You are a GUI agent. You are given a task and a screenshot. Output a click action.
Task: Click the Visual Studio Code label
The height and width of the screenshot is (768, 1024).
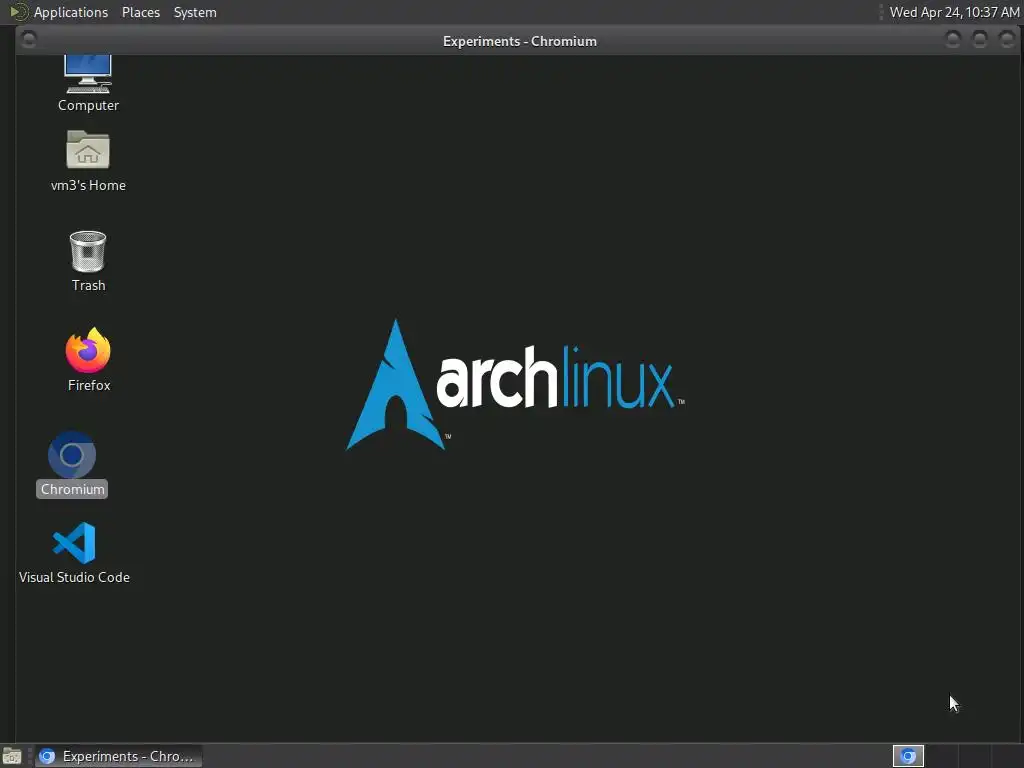[x=74, y=577]
